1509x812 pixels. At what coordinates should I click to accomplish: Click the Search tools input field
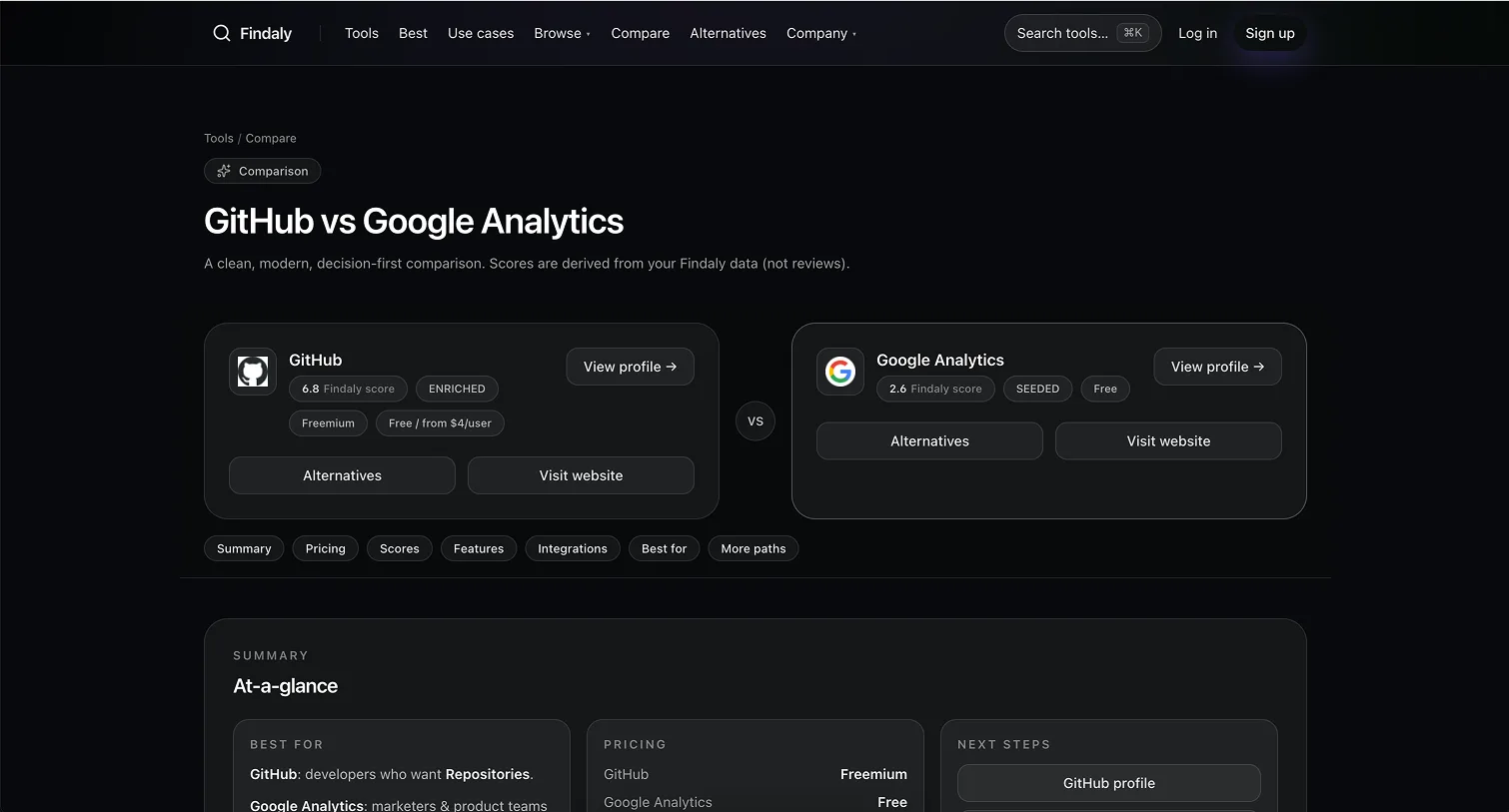(1061, 33)
